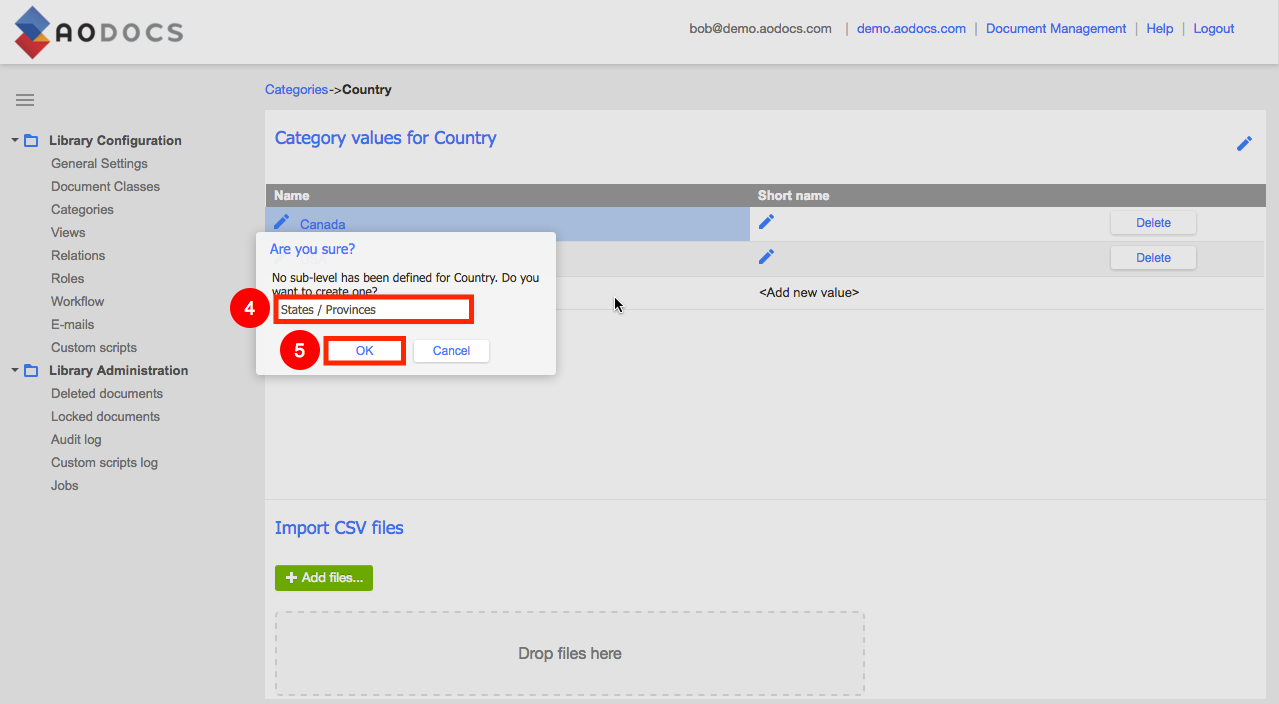Click Library Administration heading
The width and height of the screenshot is (1279, 704).
click(x=118, y=371)
